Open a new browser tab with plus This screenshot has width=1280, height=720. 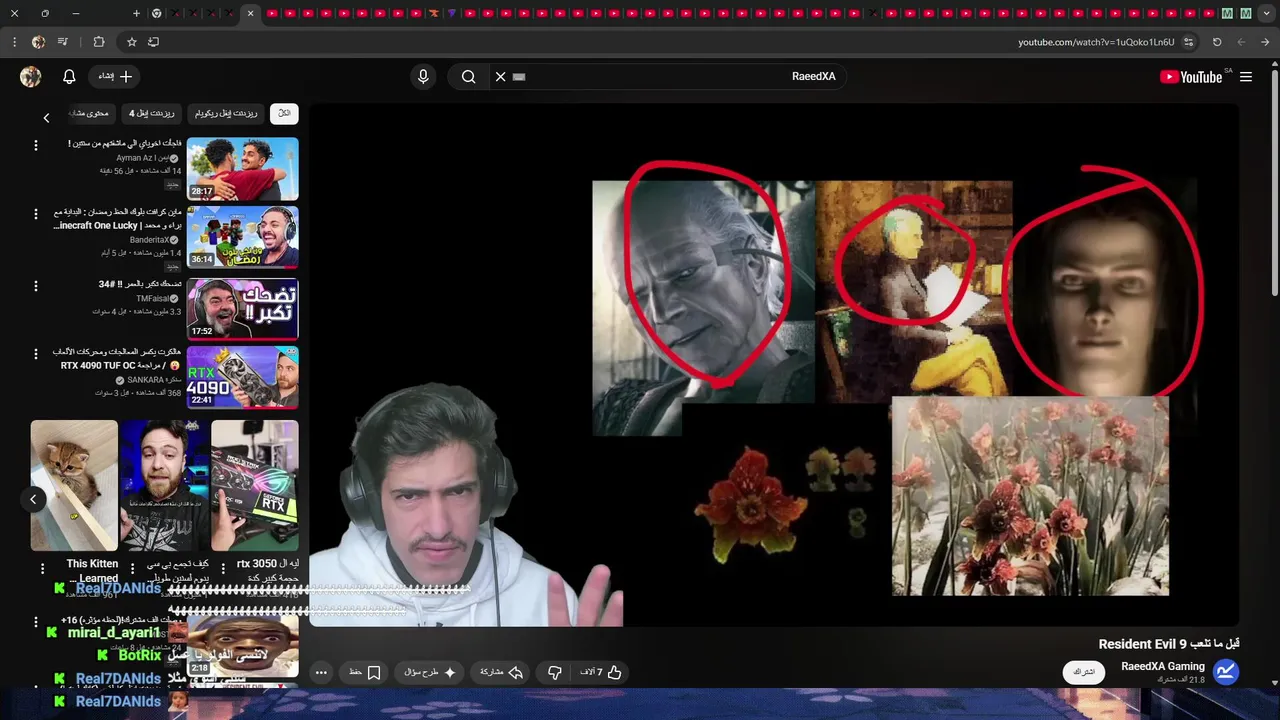[x=136, y=13]
